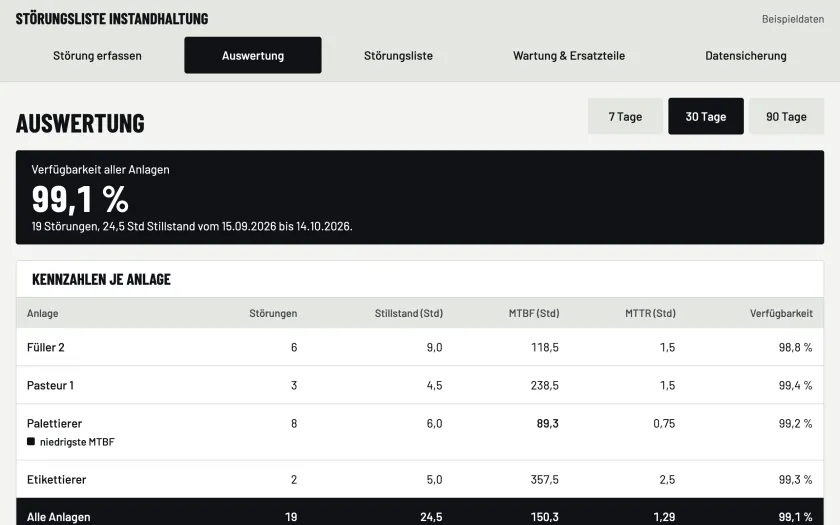Click Etikettierer availability 99,3 %

[796, 479]
